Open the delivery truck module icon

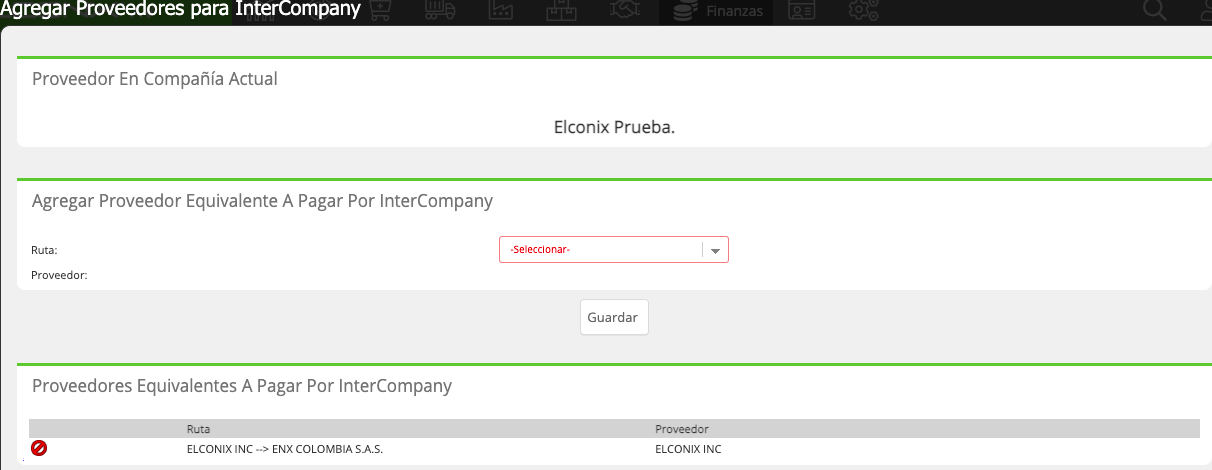pos(440,11)
